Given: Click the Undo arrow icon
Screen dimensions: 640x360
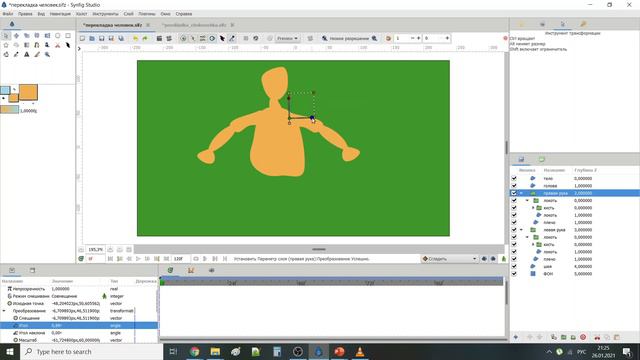Looking at the screenshot, I should [135, 38].
